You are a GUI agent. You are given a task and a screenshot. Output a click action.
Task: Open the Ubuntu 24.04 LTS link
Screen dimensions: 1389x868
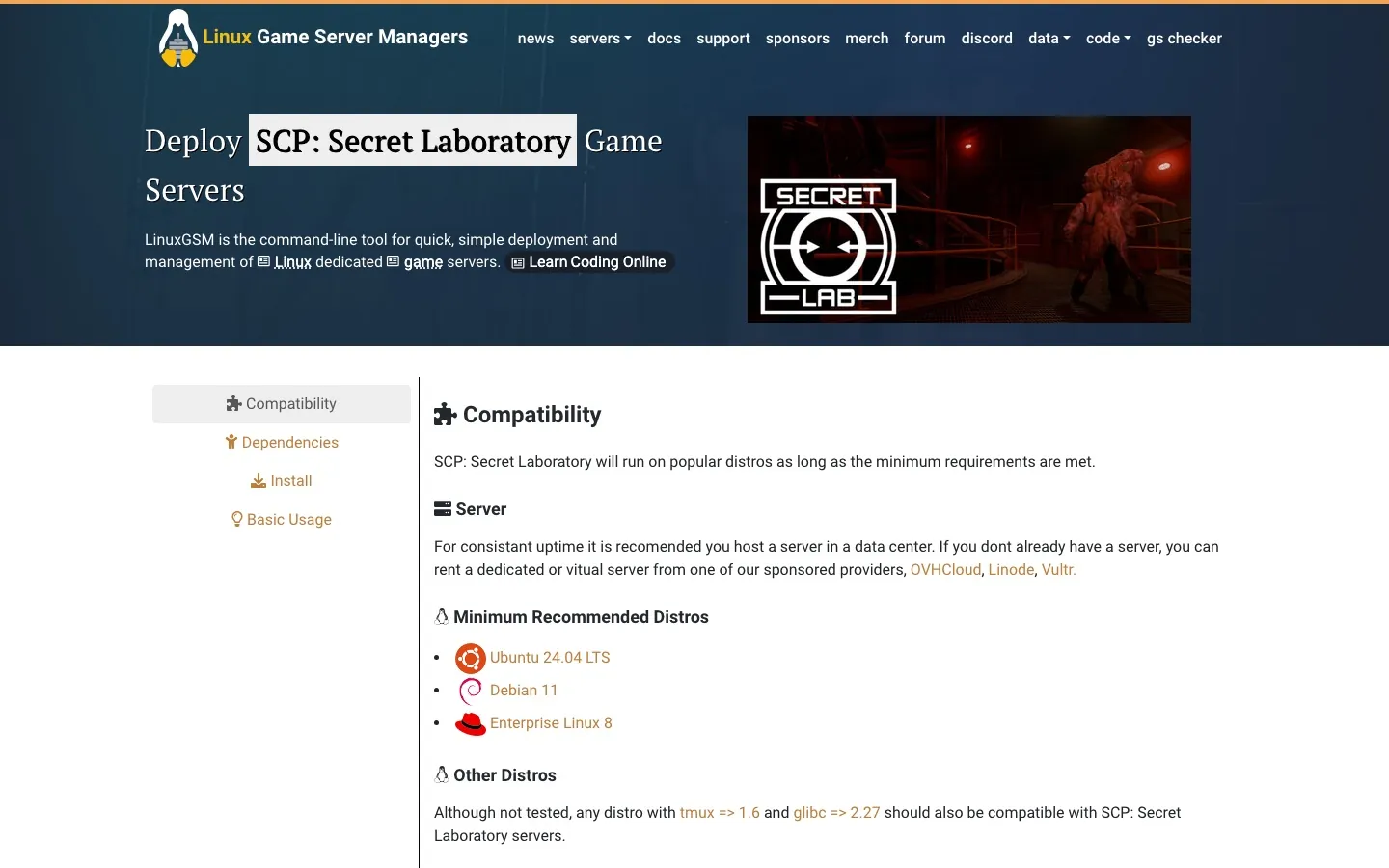point(550,658)
